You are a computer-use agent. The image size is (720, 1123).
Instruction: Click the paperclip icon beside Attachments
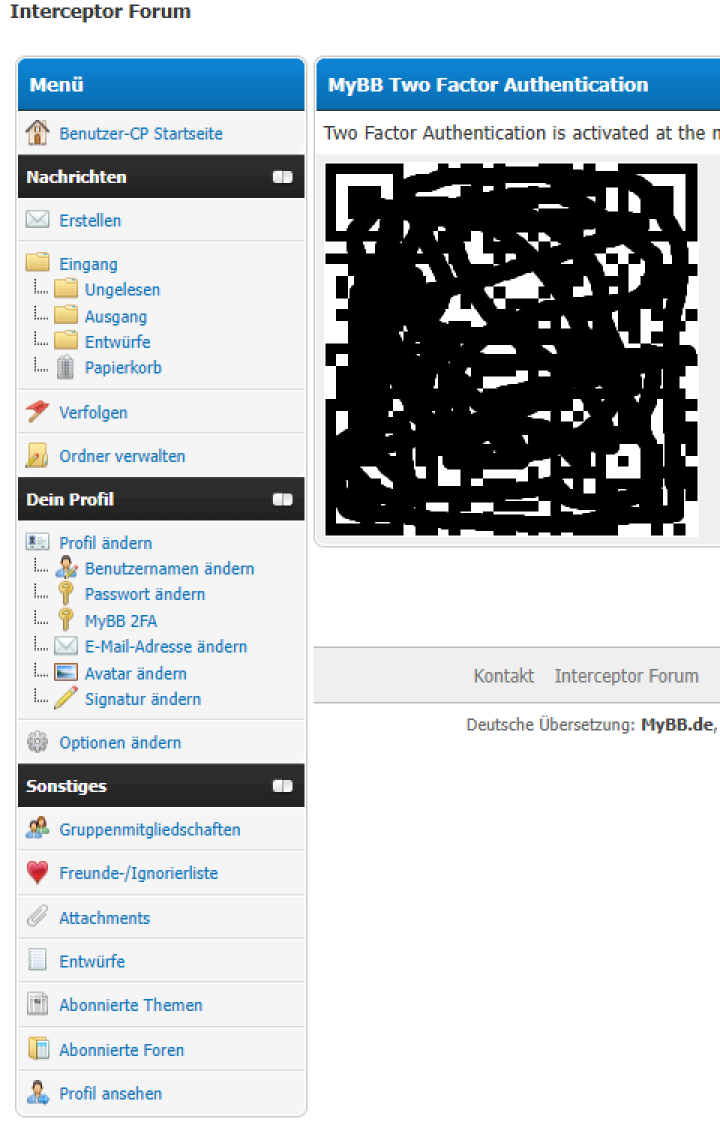click(x=37, y=916)
